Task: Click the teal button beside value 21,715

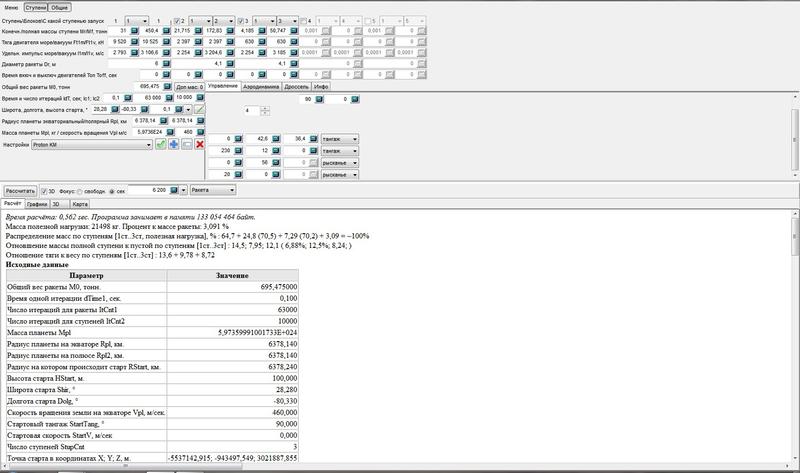Action: pyautogui.click(x=198, y=31)
